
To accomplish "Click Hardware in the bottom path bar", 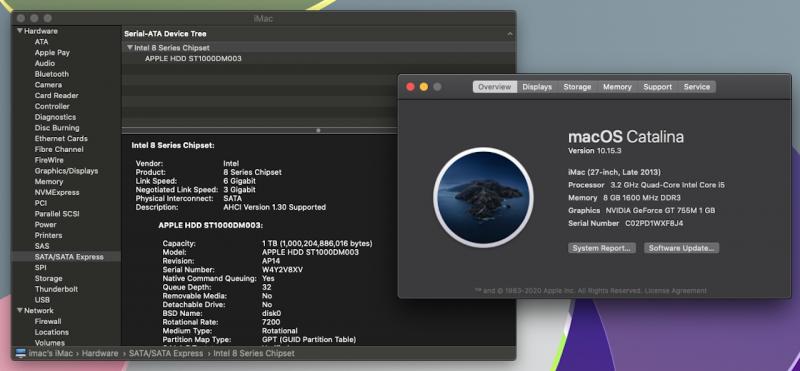I will tap(100, 353).
